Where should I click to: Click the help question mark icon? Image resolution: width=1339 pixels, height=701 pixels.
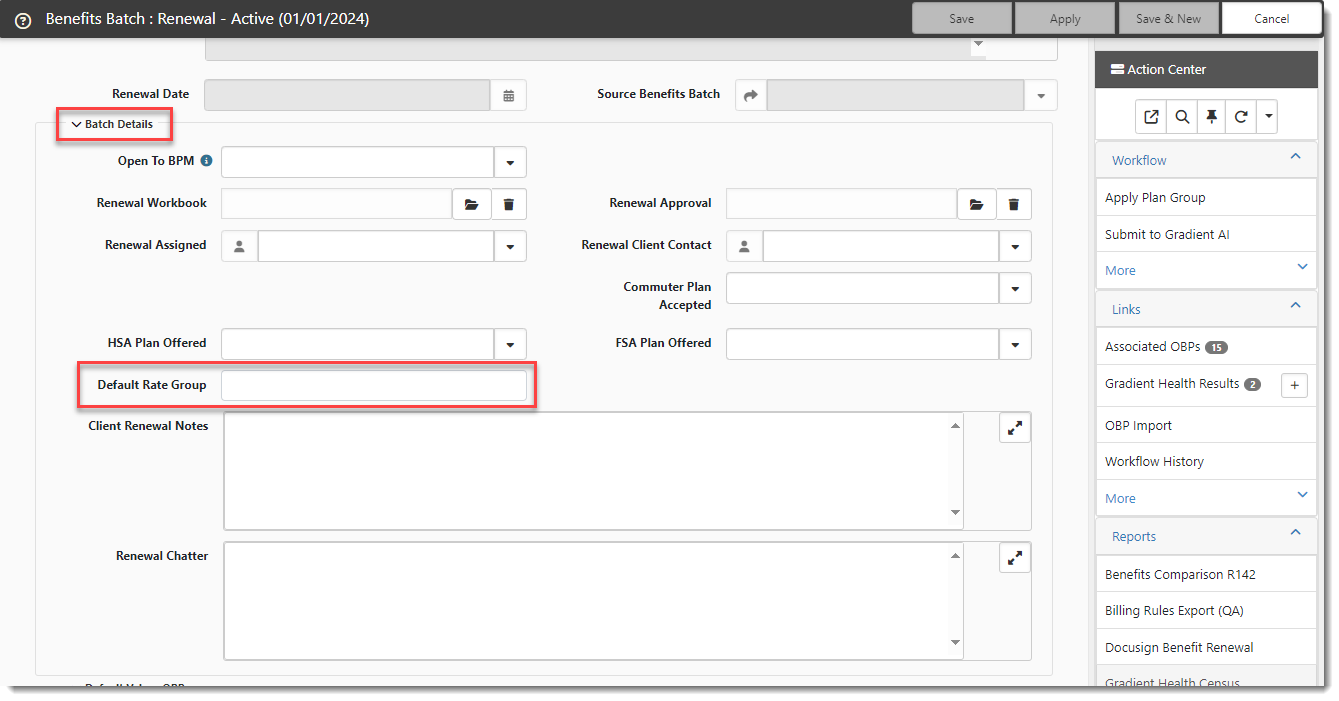coord(23,20)
